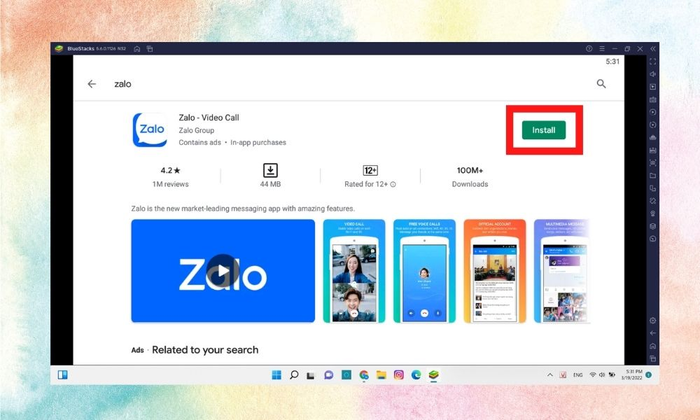Open File Explorer from the taskbar
Image resolution: width=700 pixels, height=420 pixels.
(x=381, y=375)
